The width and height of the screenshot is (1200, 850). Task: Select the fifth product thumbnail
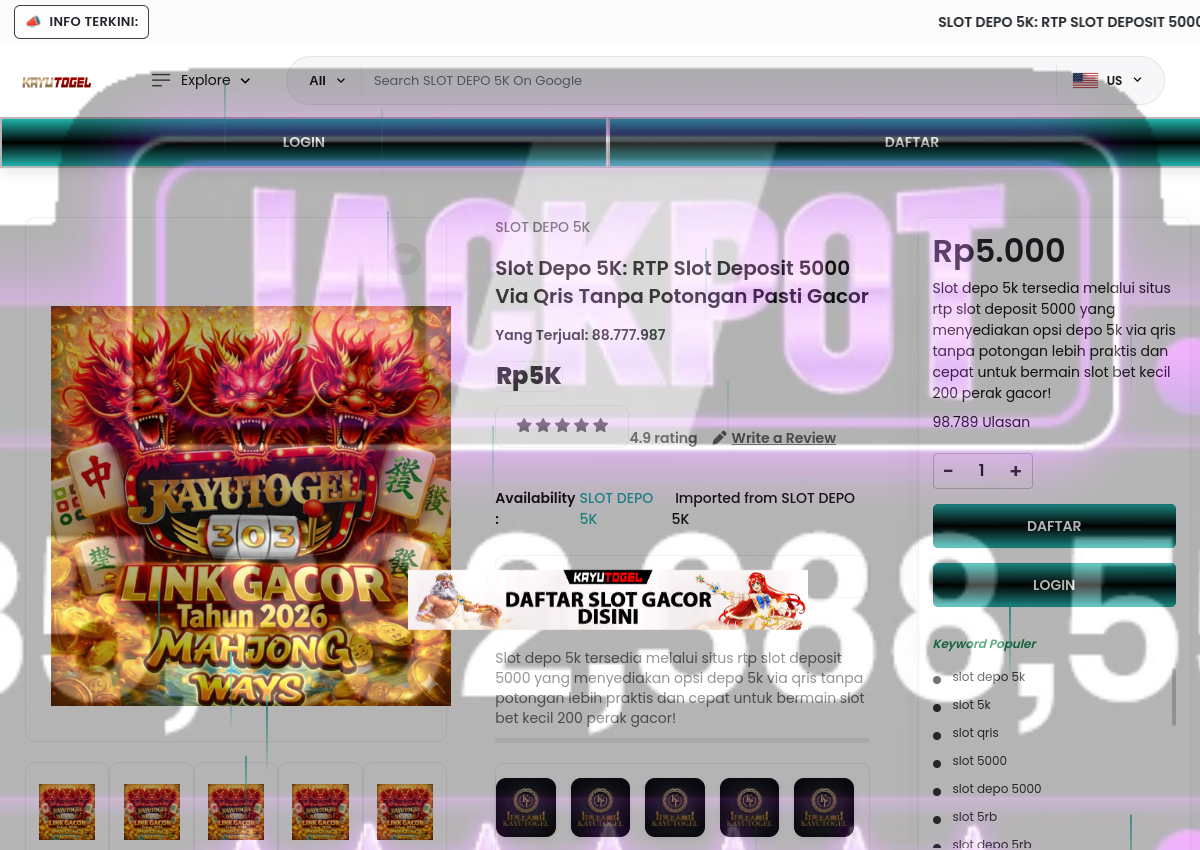pos(405,811)
